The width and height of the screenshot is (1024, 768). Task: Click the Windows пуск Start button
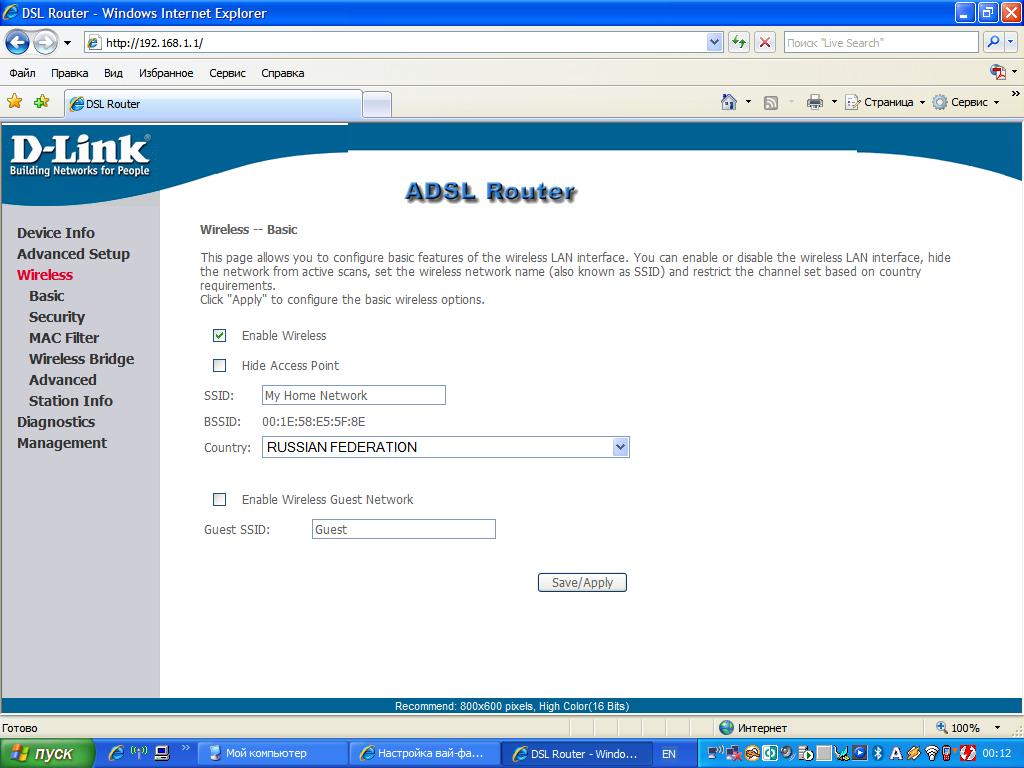coord(47,753)
